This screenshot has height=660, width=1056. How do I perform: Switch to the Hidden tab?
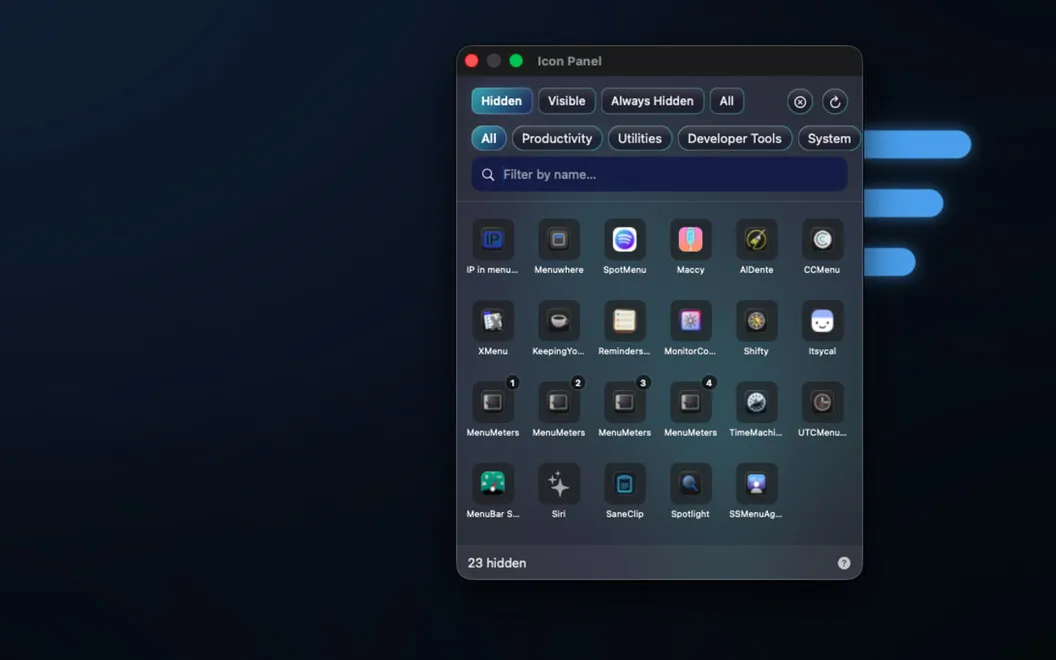pos(502,101)
